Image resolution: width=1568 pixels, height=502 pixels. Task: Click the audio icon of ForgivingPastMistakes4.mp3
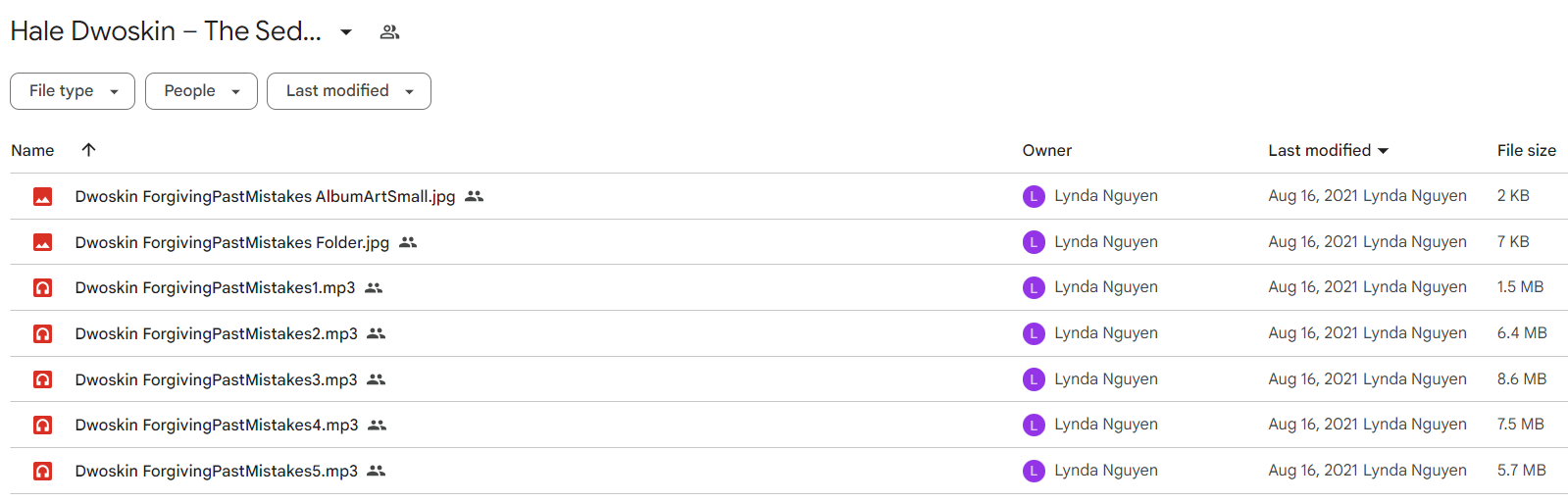click(x=43, y=426)
